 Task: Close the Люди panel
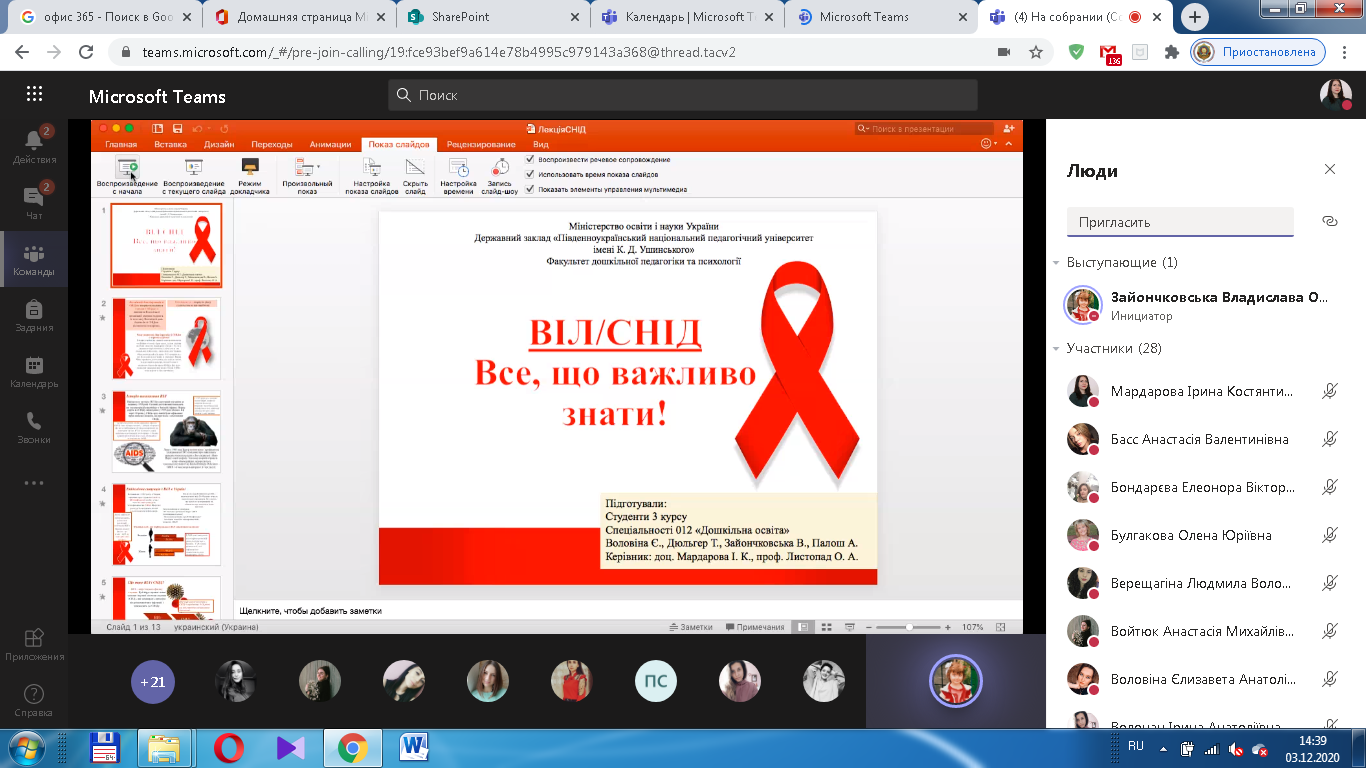coord(1329,170)
